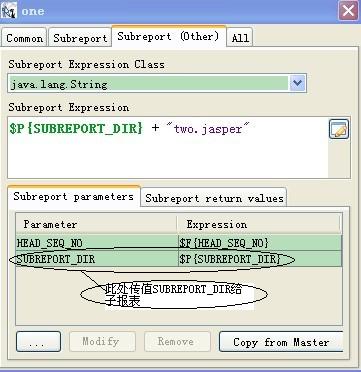Image resolution: width=361 pixels, height=372 pixels.
Task: Click the '...' add parameter button
Action: [x=38, y=341]
